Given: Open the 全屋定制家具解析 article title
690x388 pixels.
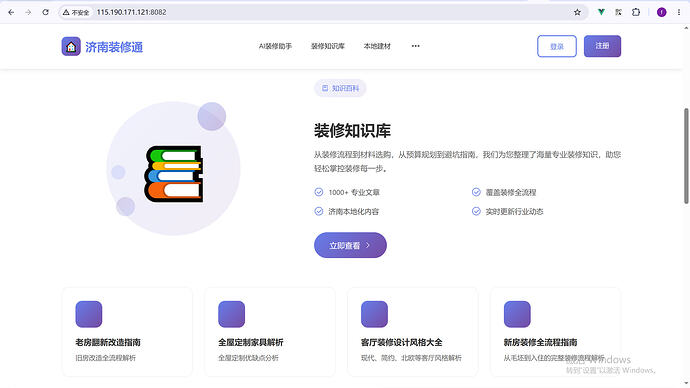Looking at the screenshot, I should [251, 342].
